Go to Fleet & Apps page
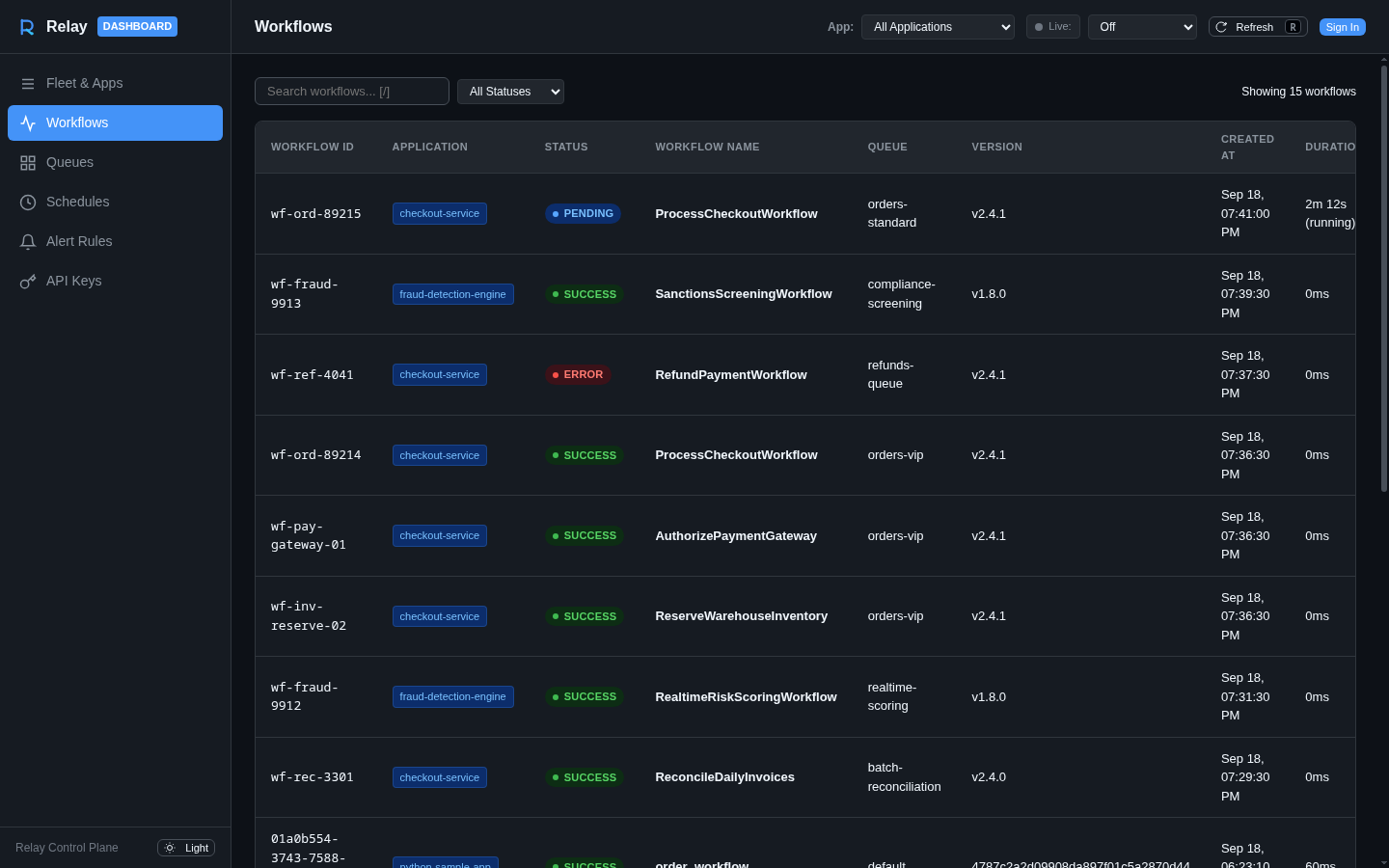Viewport: 1389px width, 868px height. (115, 83)
